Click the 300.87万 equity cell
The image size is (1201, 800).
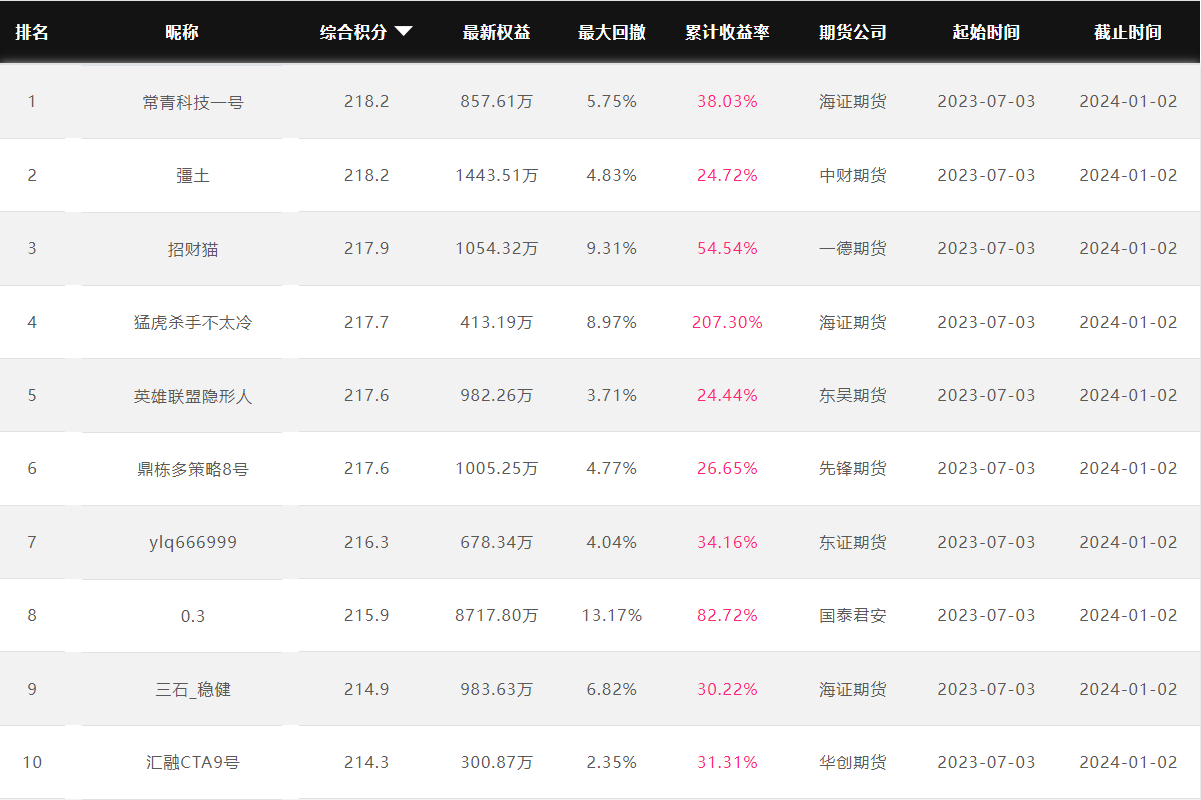point(497,763)
